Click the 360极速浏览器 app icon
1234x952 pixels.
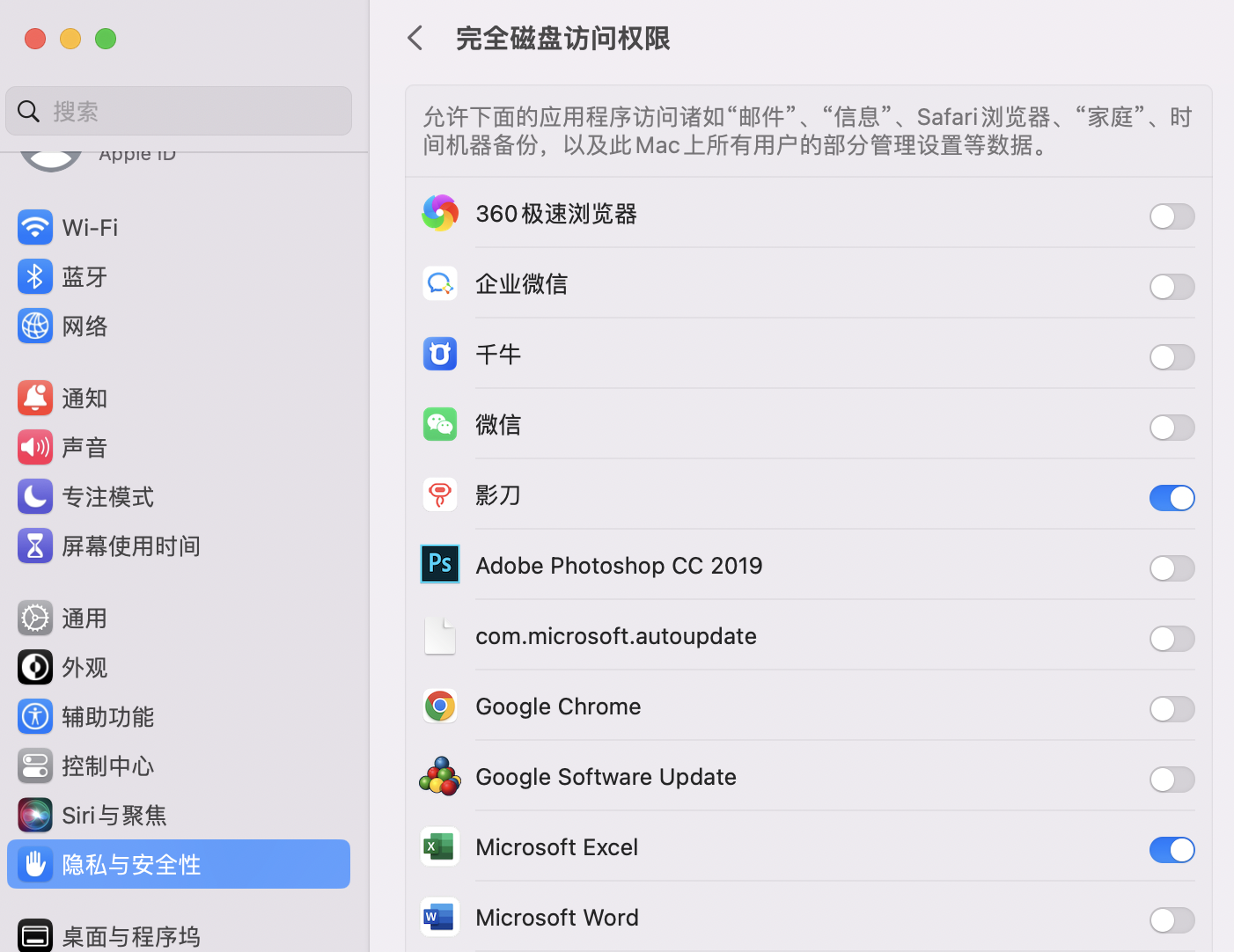(x=440, y=214)
